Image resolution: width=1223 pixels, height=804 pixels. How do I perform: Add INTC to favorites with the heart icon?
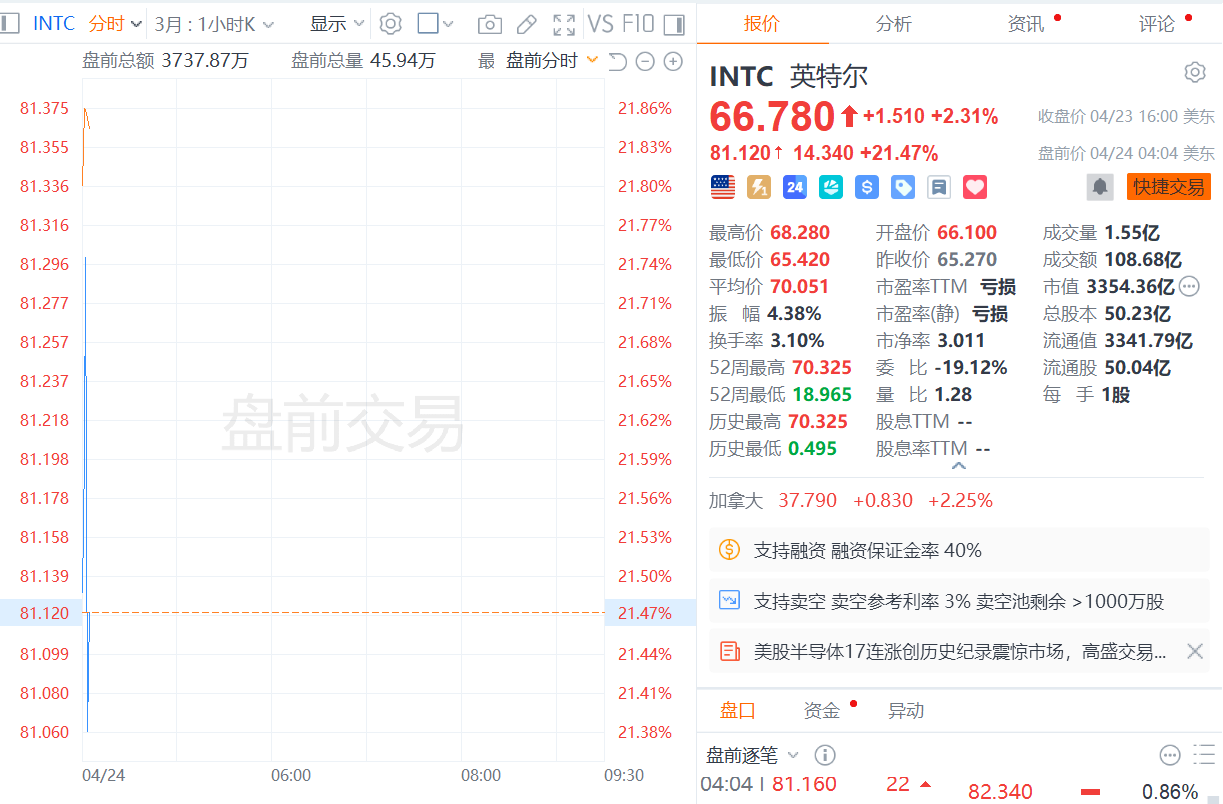pyautogui.click(x=975, y=187)
